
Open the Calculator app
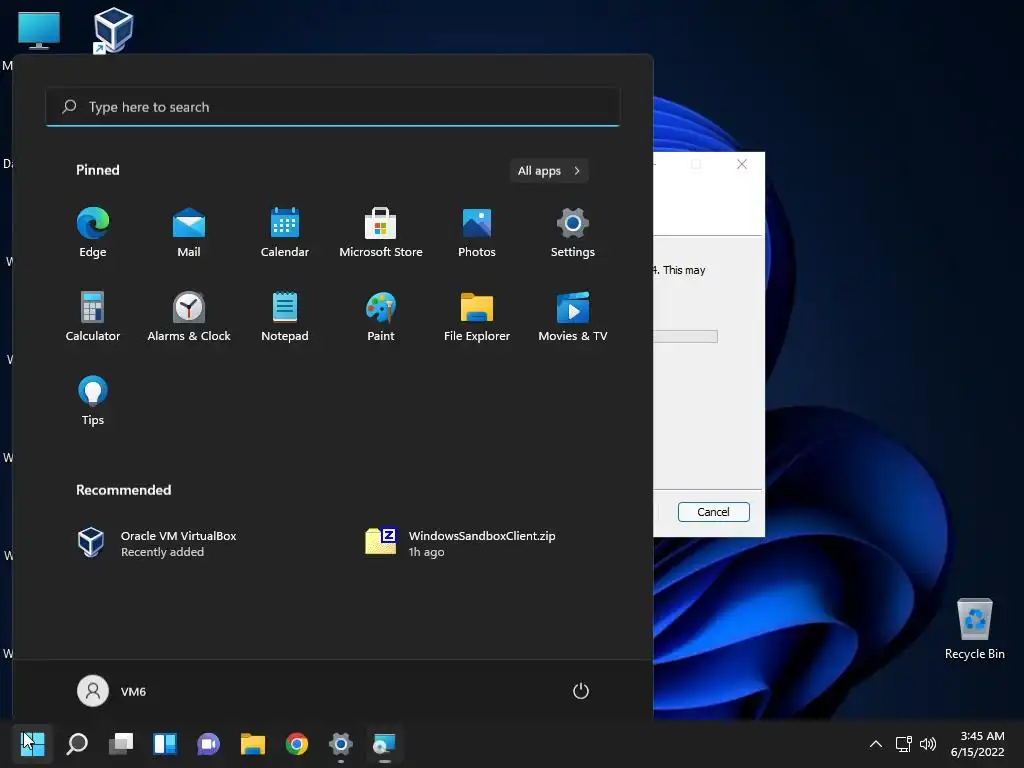pyautogui.click(x=93, y=317)
